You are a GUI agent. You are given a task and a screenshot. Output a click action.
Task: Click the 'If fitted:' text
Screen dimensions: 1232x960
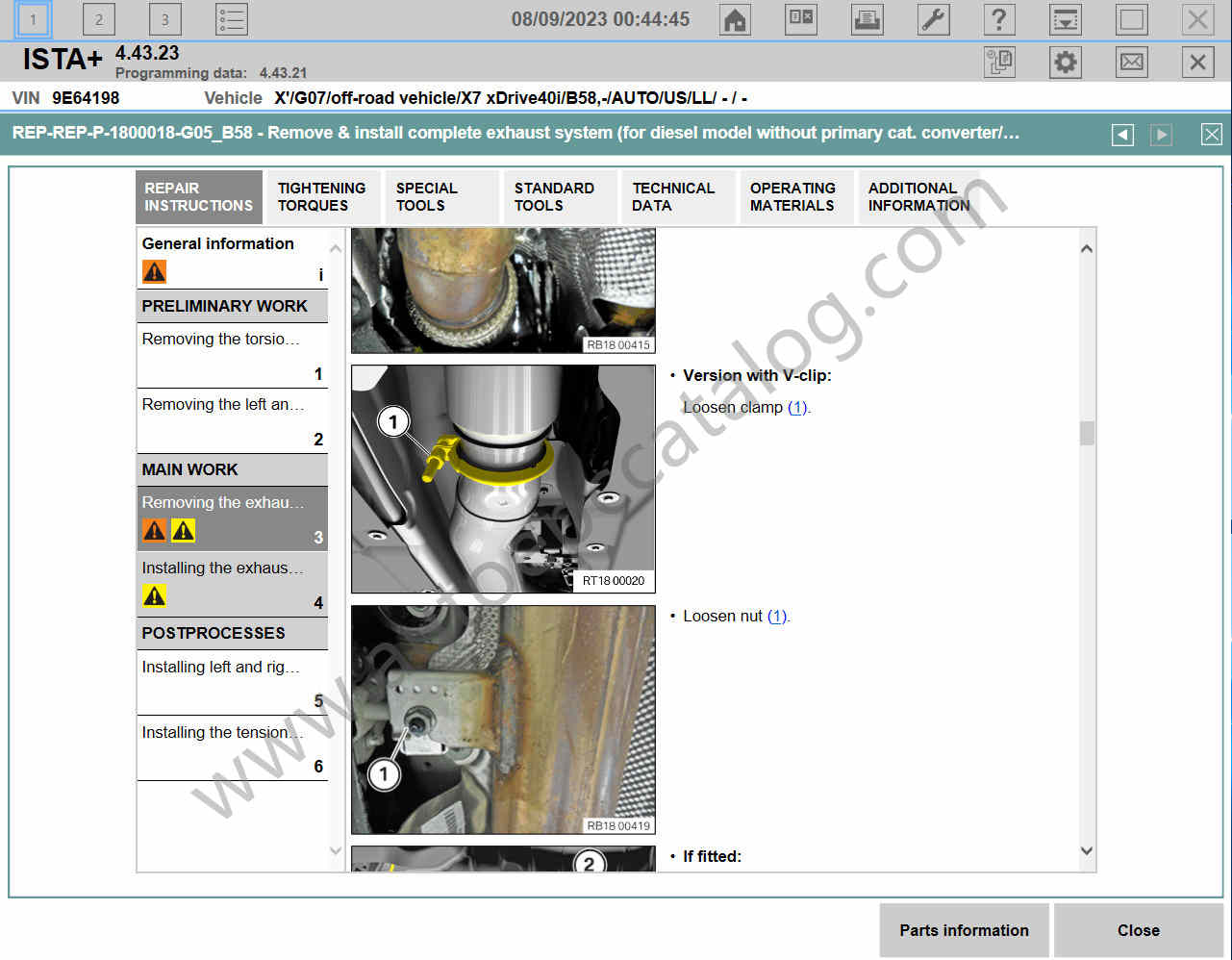(x=712, y=856)
